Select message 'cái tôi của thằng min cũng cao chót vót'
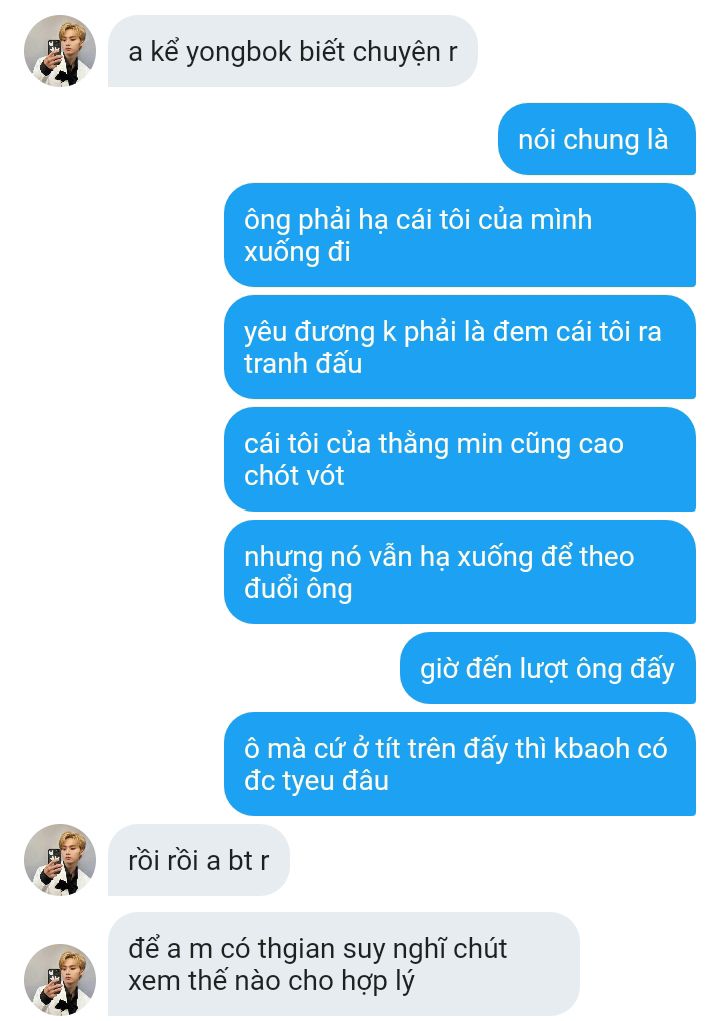 click(460, 460)
